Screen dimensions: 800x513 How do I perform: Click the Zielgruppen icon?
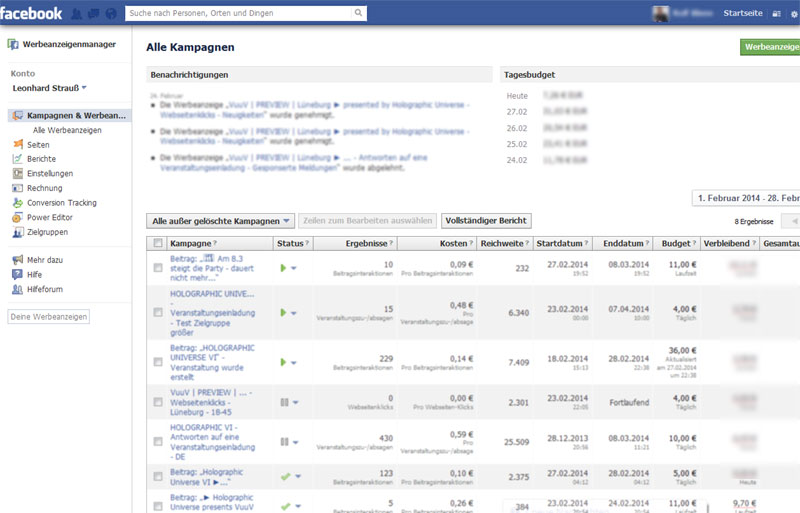[x=18, y=232]
